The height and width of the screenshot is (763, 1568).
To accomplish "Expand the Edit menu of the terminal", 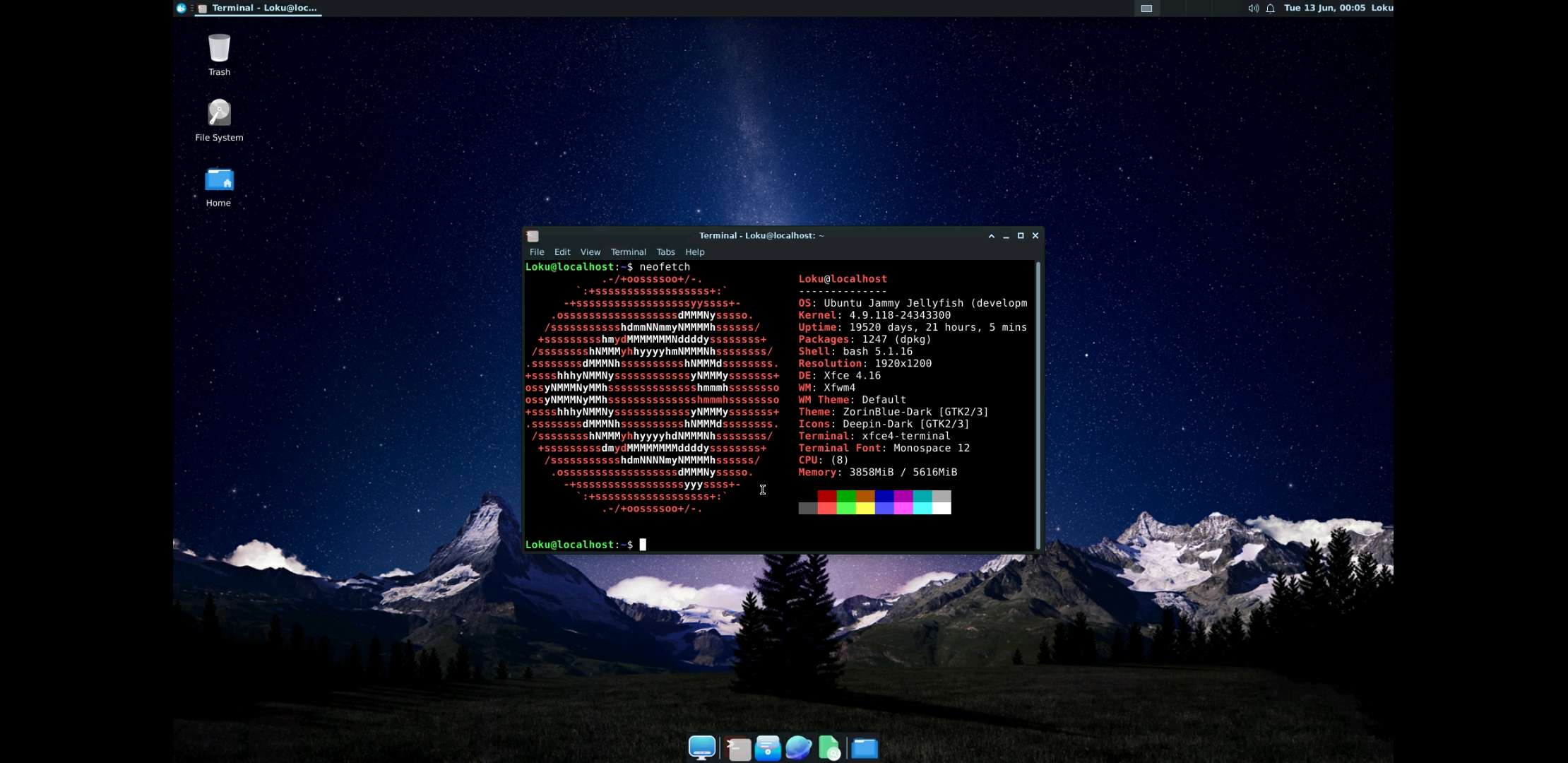I will click(x=562, y=252).
